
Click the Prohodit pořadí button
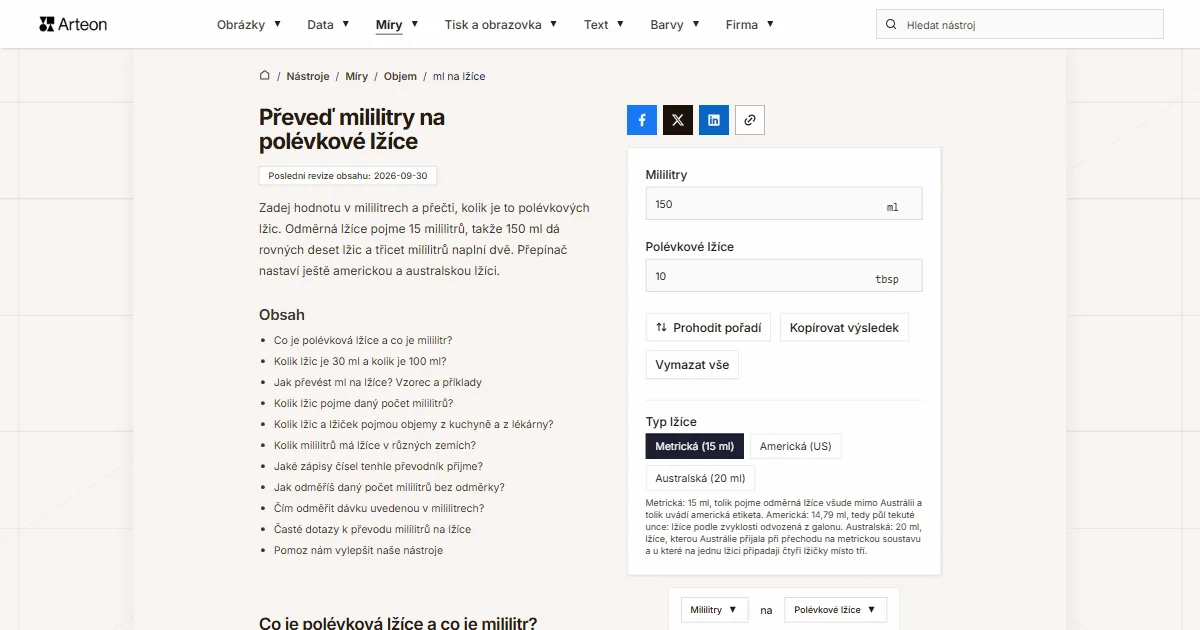point(708,328)
